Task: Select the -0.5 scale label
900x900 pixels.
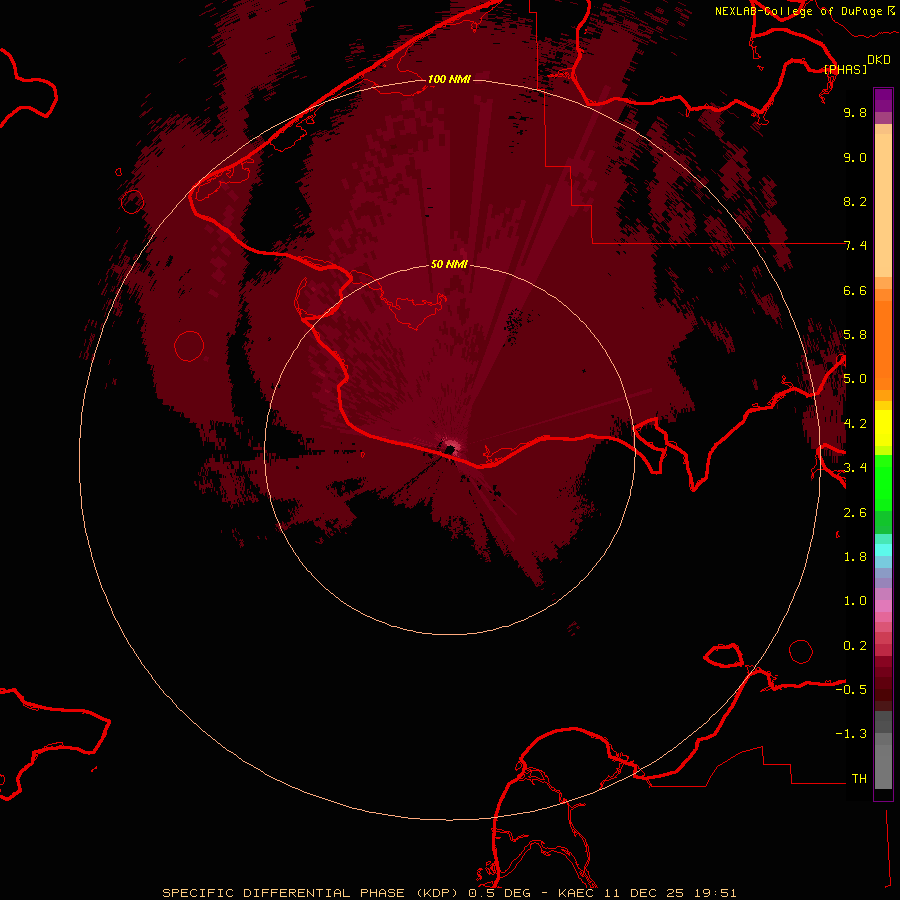Action: tap(851, 690)
